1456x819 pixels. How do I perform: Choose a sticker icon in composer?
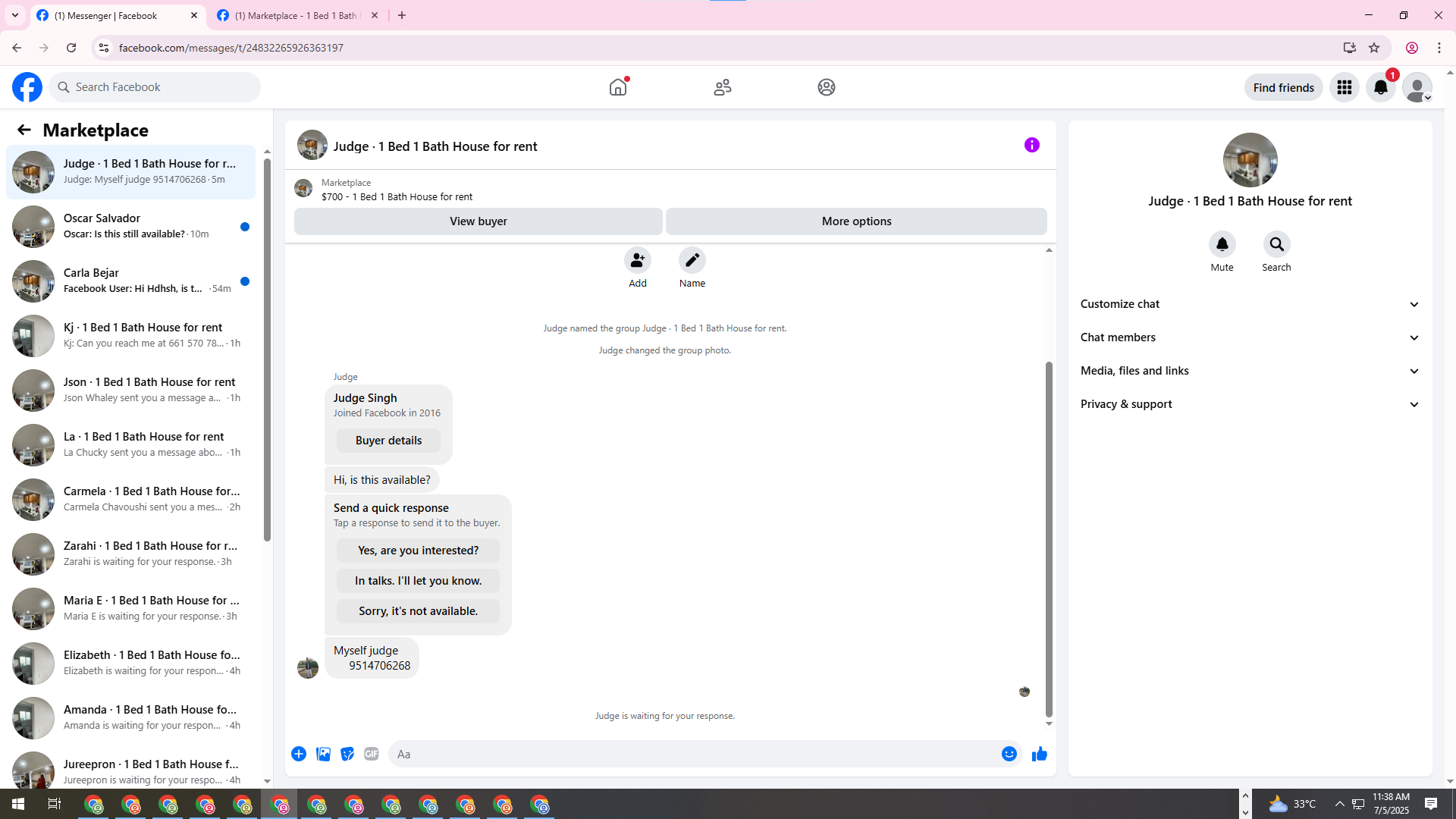(x=347, y=754)
